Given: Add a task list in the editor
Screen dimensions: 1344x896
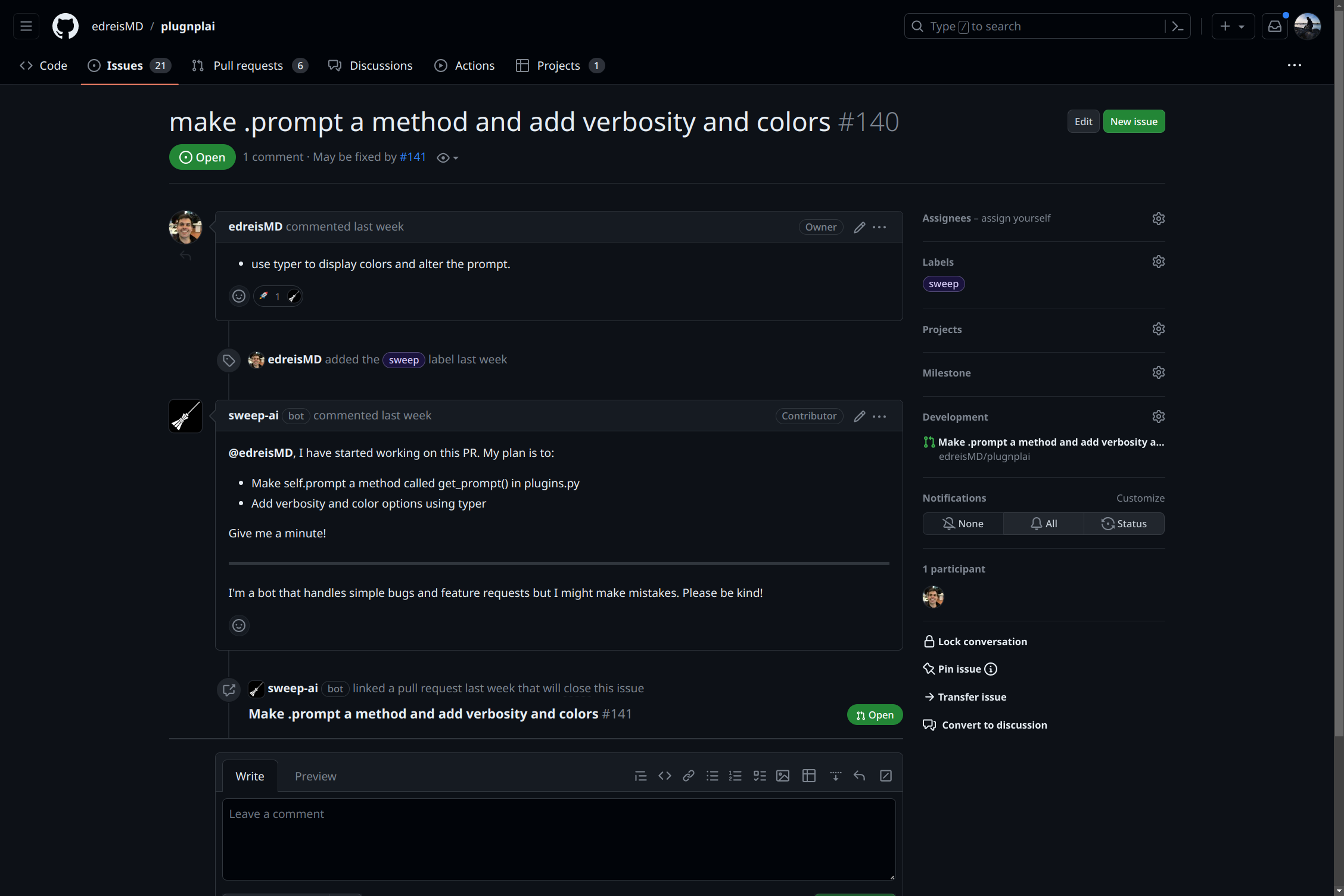Looking at the screenshot, I should click(759, 776).
